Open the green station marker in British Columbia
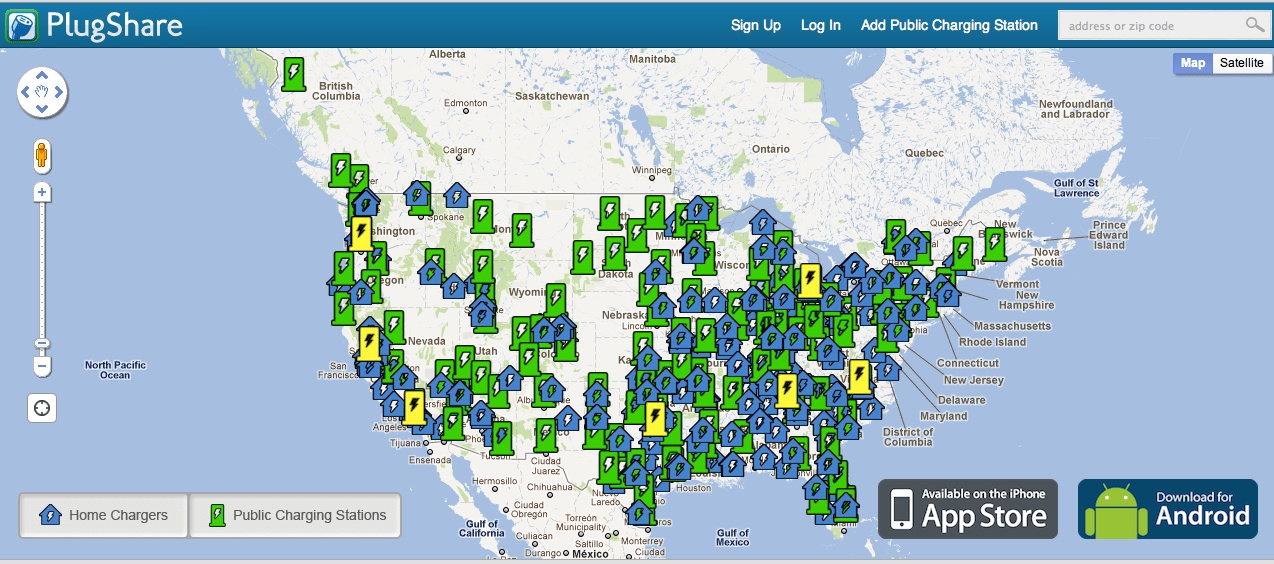The width and height of the screenshot is (1274, 564). 293,74
